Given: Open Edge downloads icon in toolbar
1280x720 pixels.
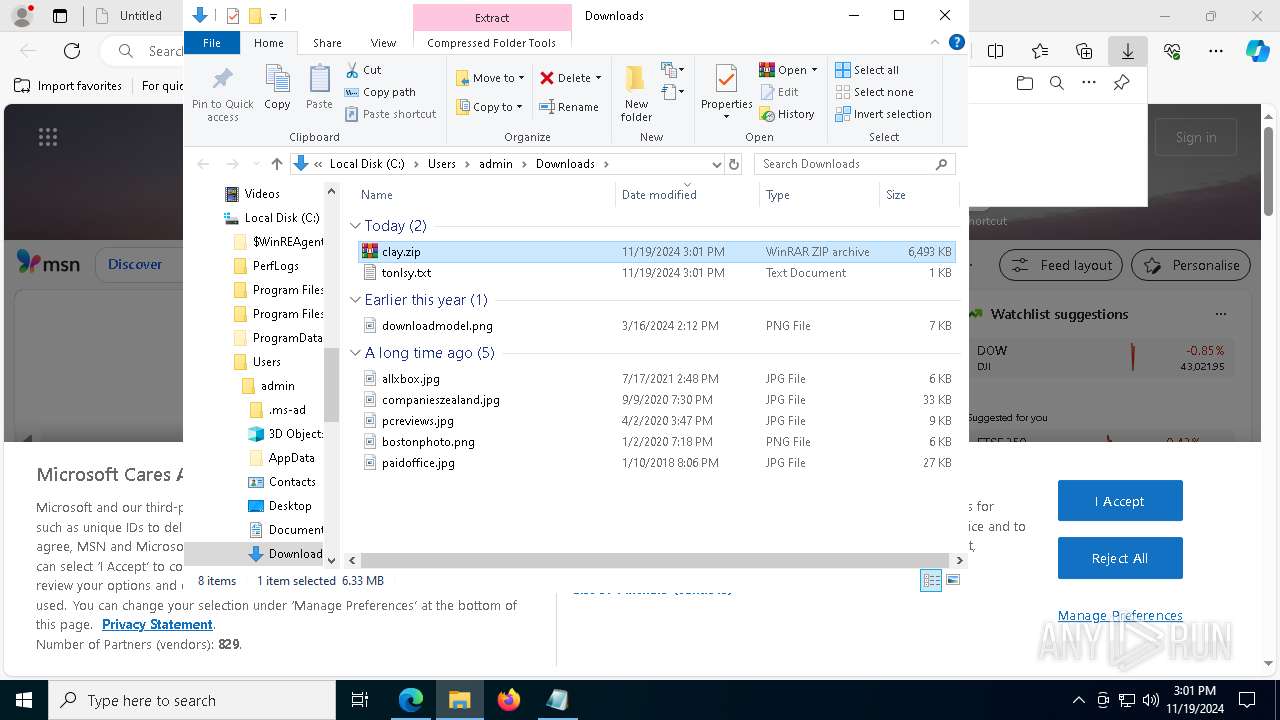Looking at the screenshot, I should tap(1128, 51).
